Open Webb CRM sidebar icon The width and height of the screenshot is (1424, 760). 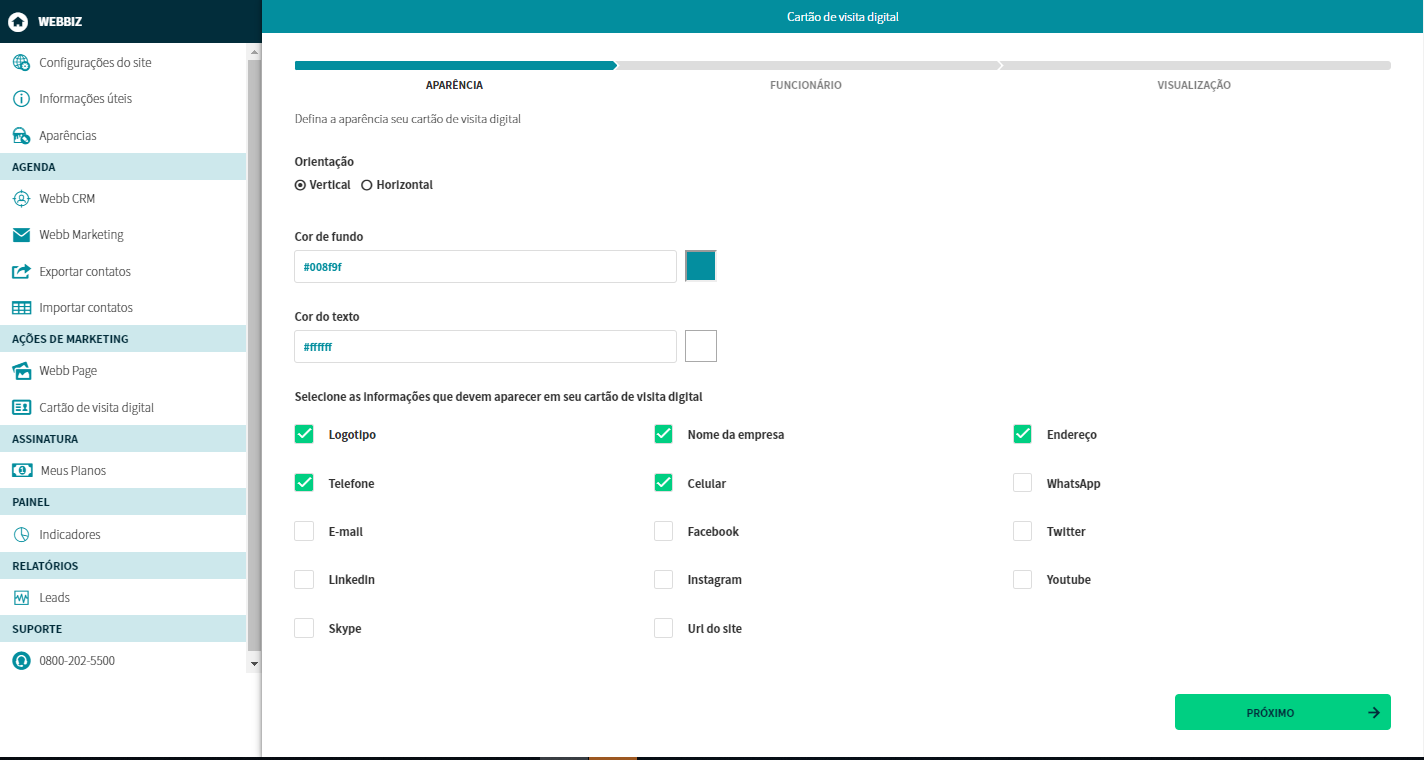21,199
